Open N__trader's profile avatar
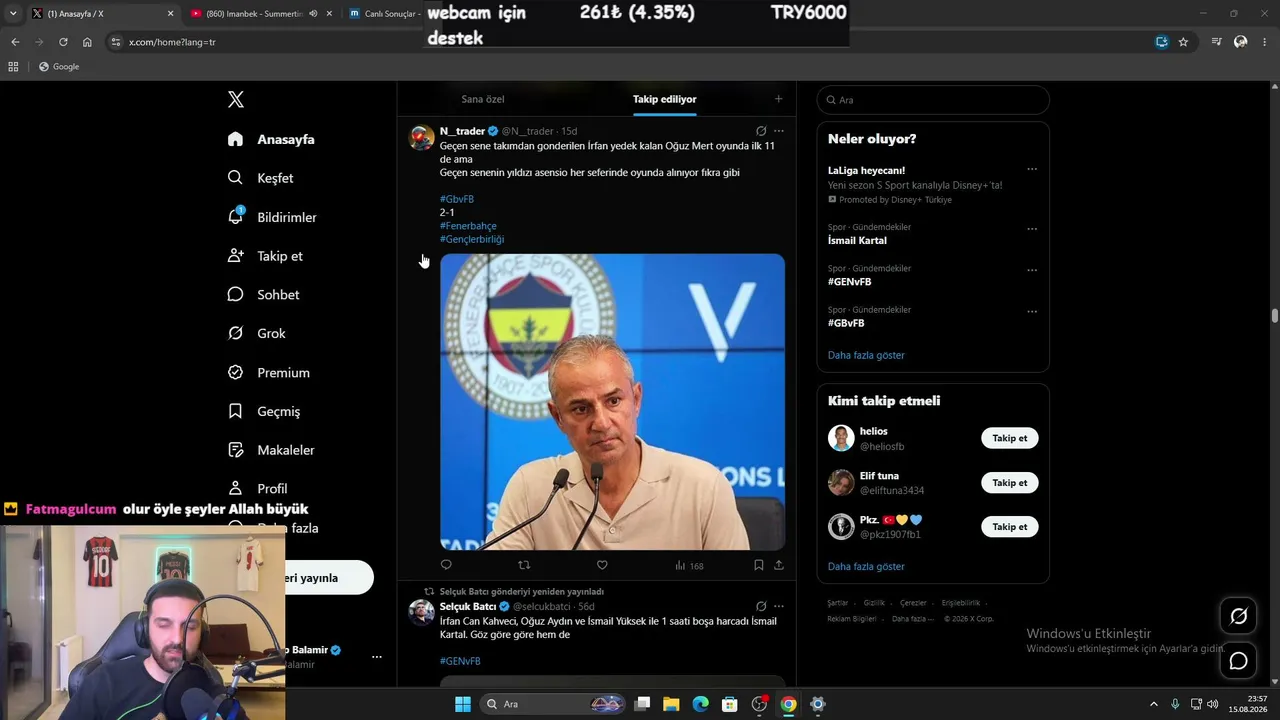This screenshot has width=1280, height=720. pos(422,137)
